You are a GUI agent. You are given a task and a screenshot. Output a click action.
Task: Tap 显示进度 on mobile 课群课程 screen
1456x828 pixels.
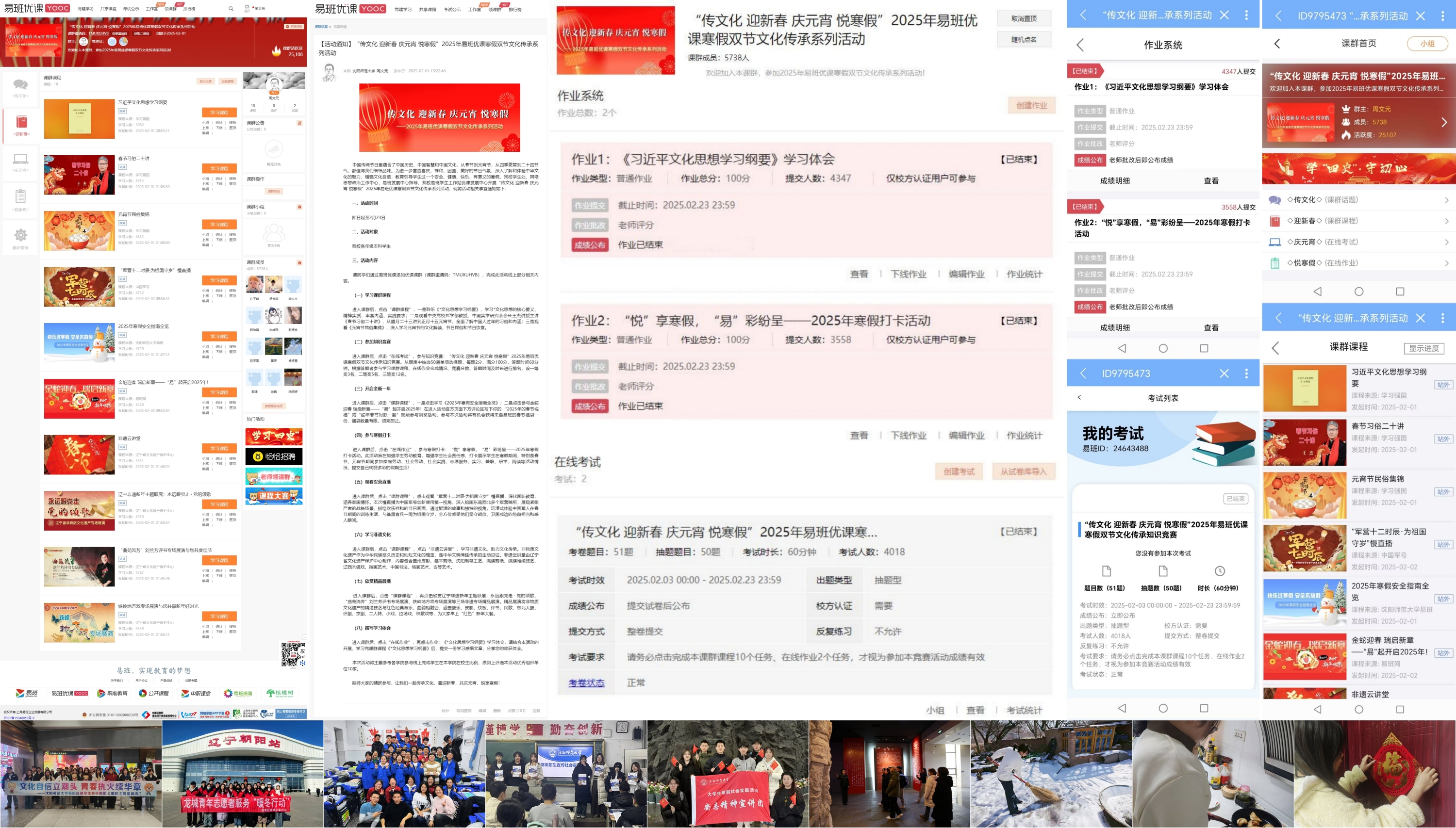(1424, 348)
